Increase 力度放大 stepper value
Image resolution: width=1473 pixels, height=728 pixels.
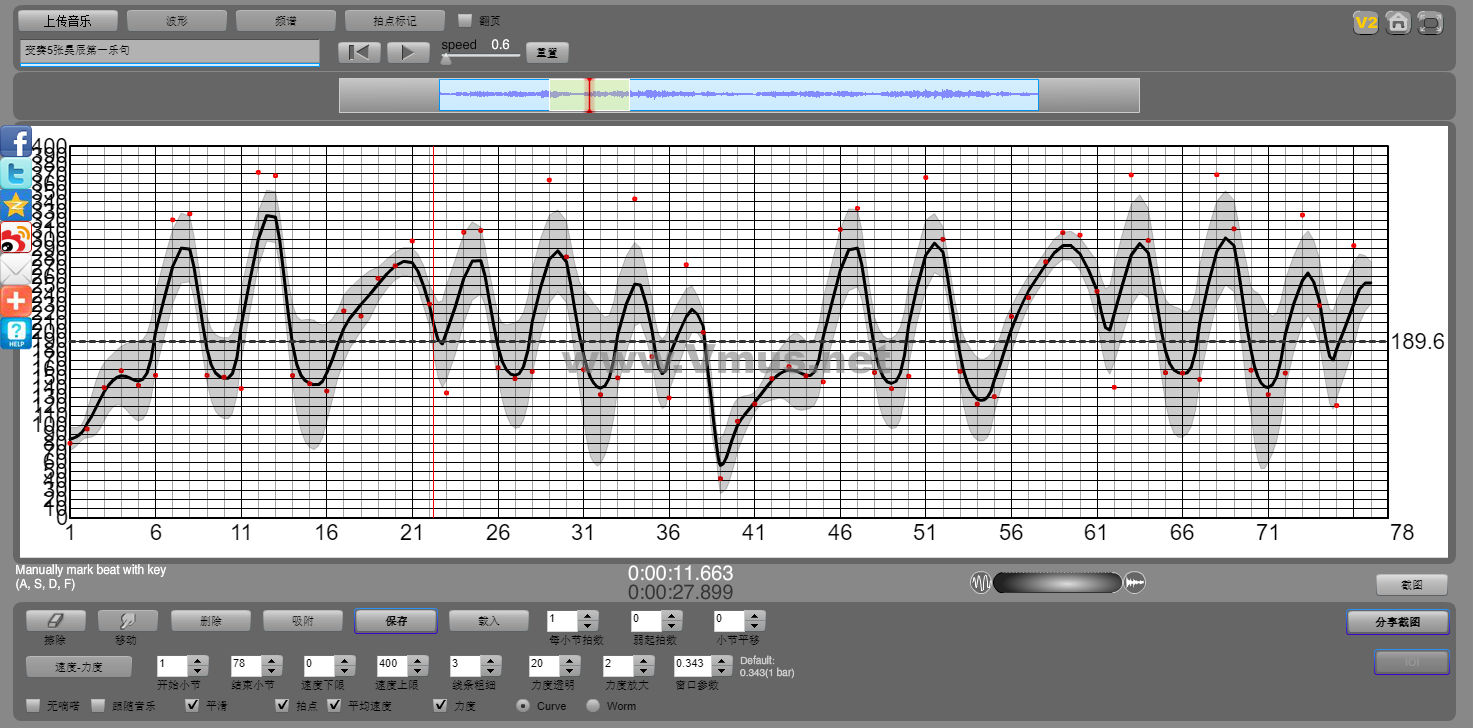[x=644, y=660]
